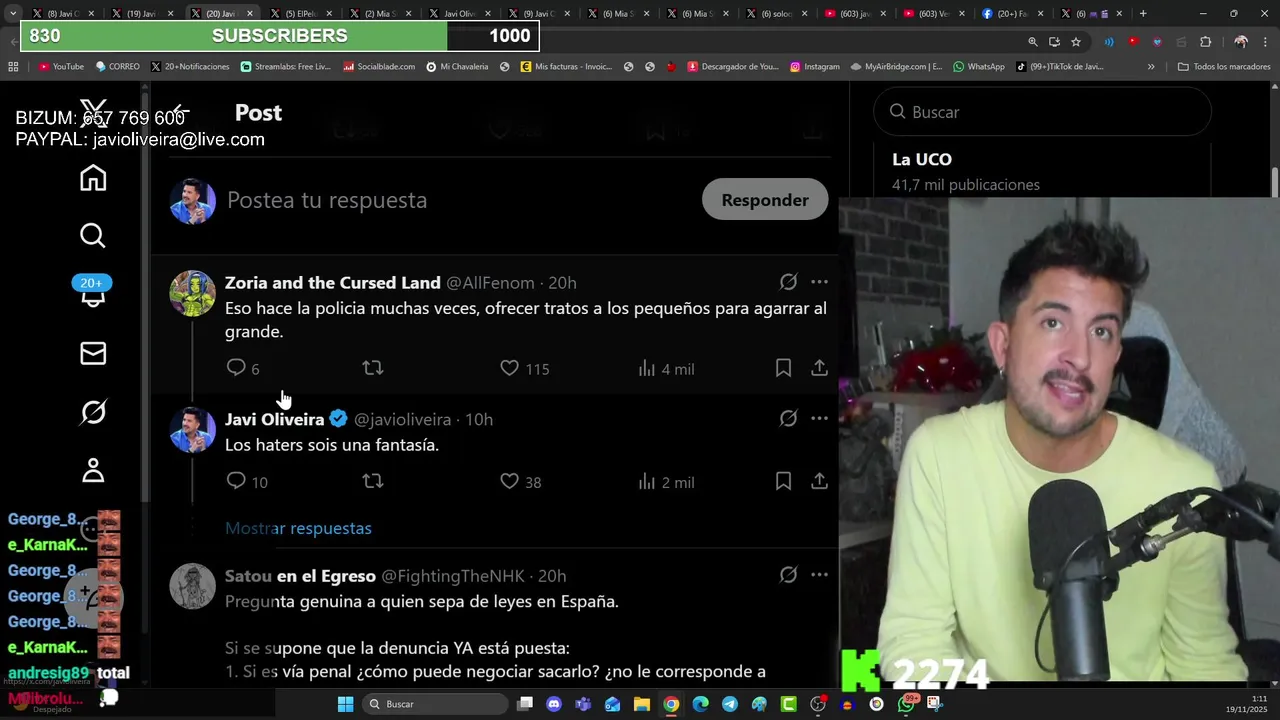Open WhatsApp in taskbar with 99+ badge
Screen dimensions: 1280x720
coord(906,704)
